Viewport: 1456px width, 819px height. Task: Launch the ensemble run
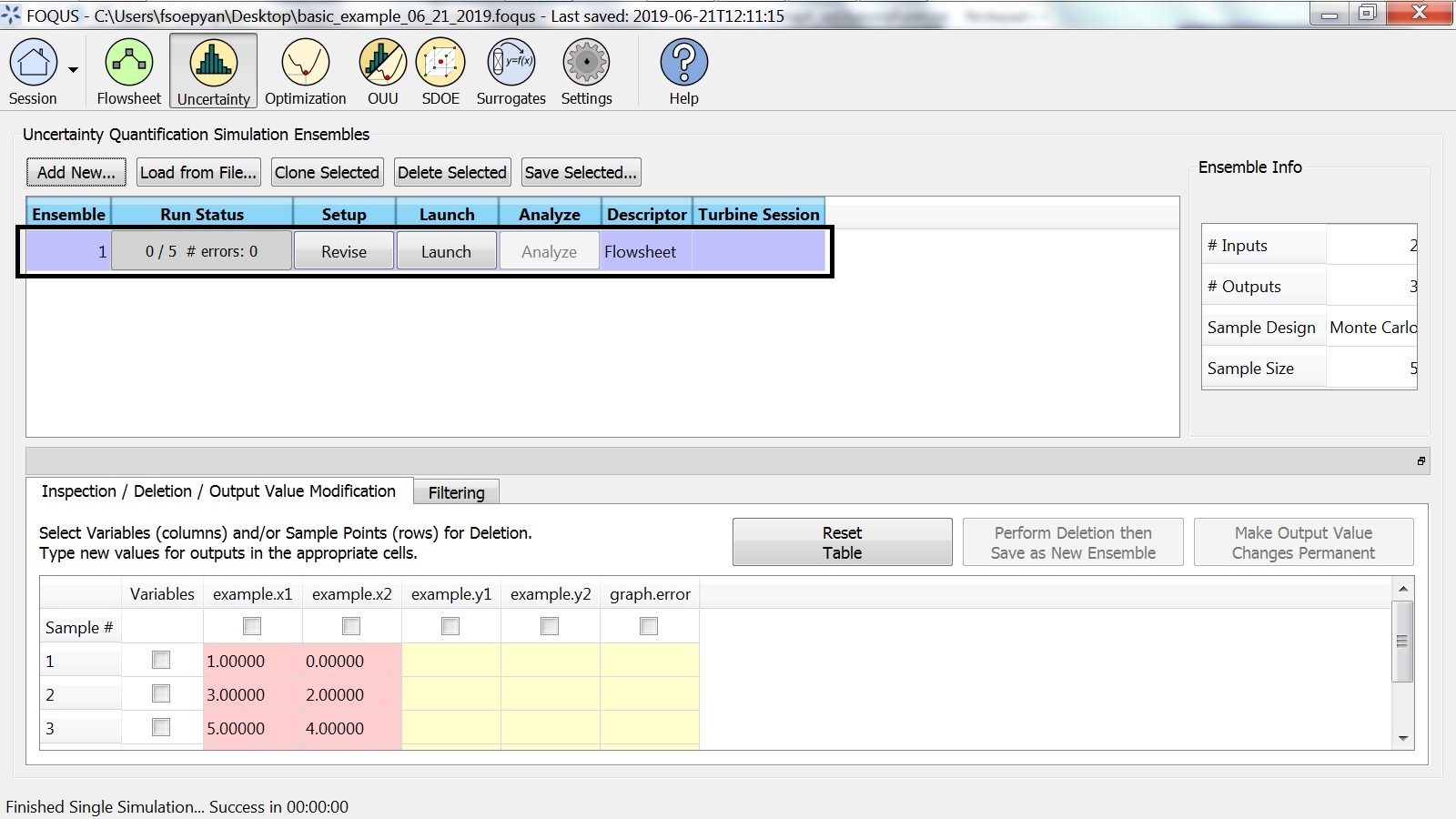tap(446, 250)
